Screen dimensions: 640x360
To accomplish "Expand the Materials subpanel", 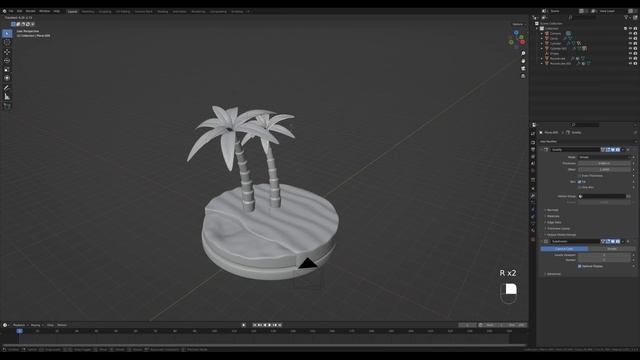I will pyautogui.click(x=553, y=216).
